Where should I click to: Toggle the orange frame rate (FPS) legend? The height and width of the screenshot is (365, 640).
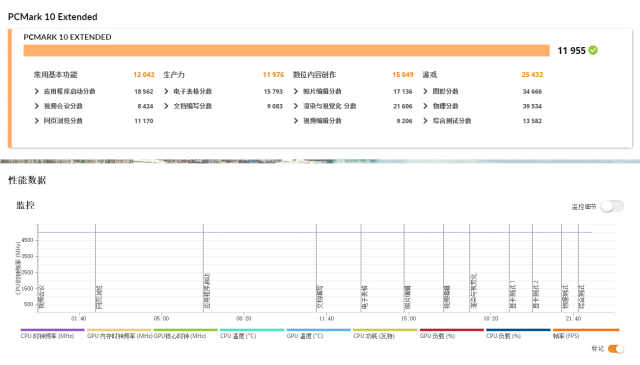click(x=586, y=334)
